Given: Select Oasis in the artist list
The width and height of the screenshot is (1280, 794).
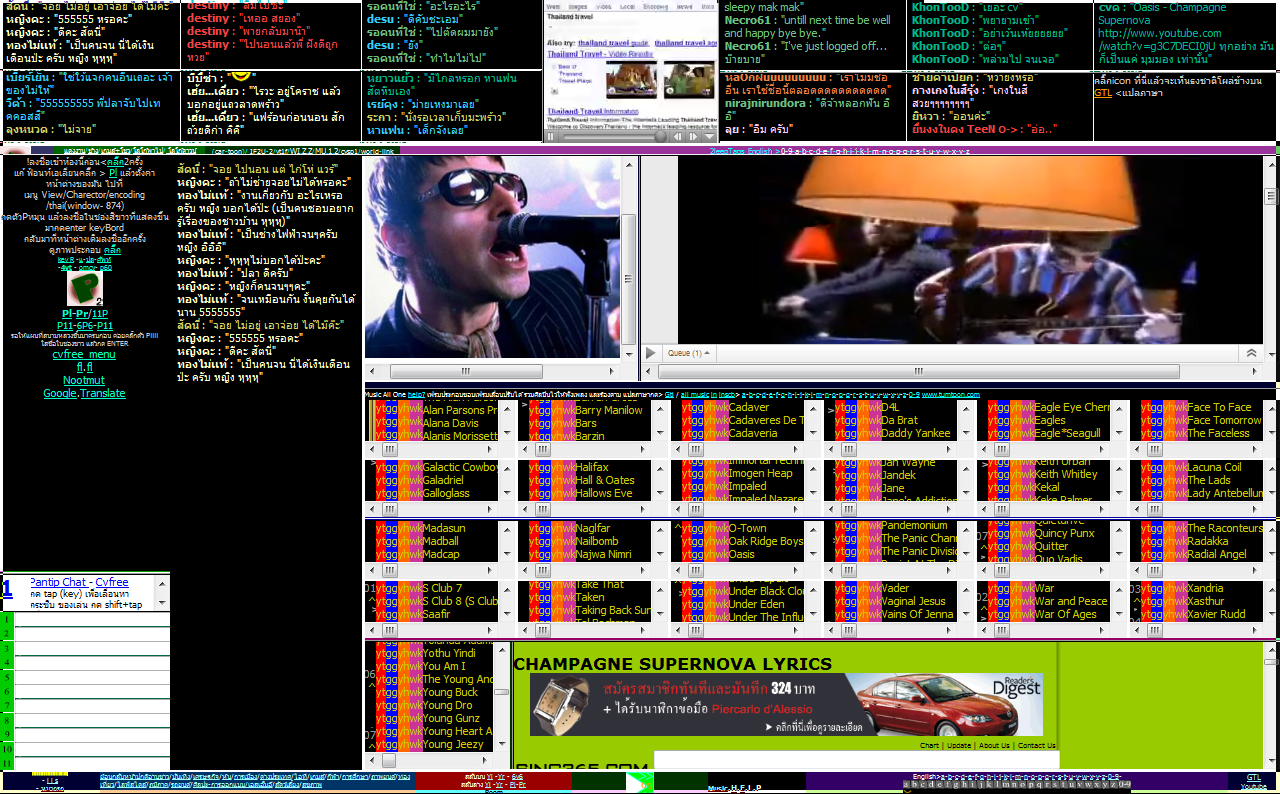Looking at the screenshot, I should click(742, 554).
